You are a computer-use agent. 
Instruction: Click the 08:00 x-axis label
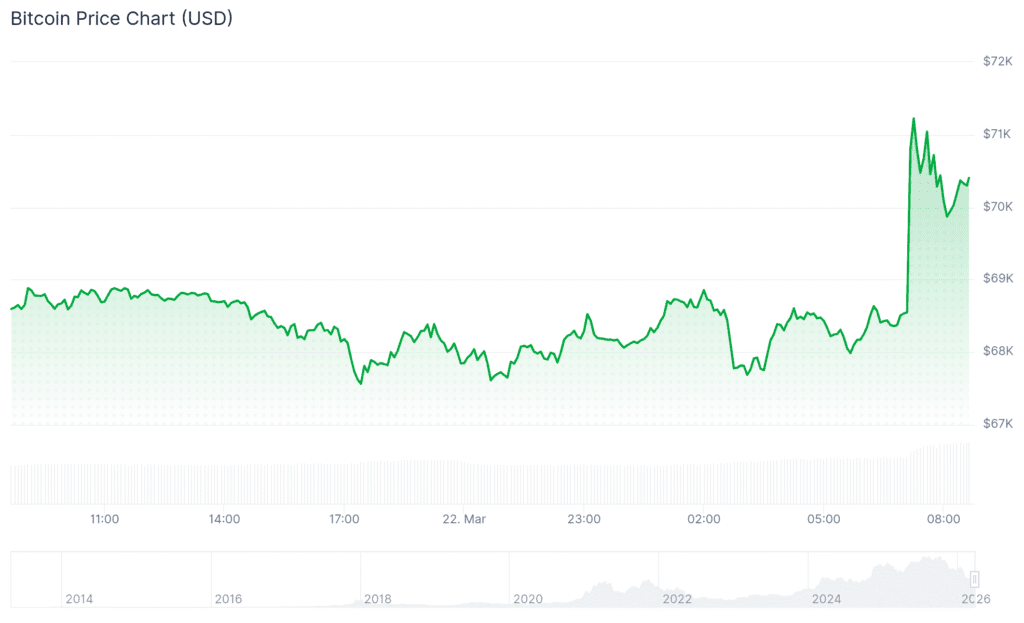(944, 520)
